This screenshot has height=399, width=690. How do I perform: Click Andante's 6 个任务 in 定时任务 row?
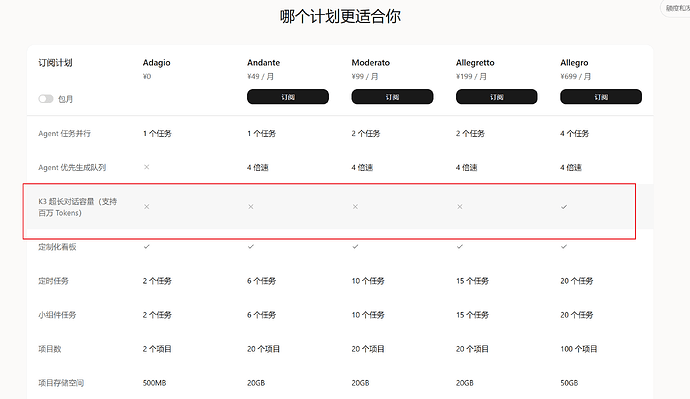point(261,281)
